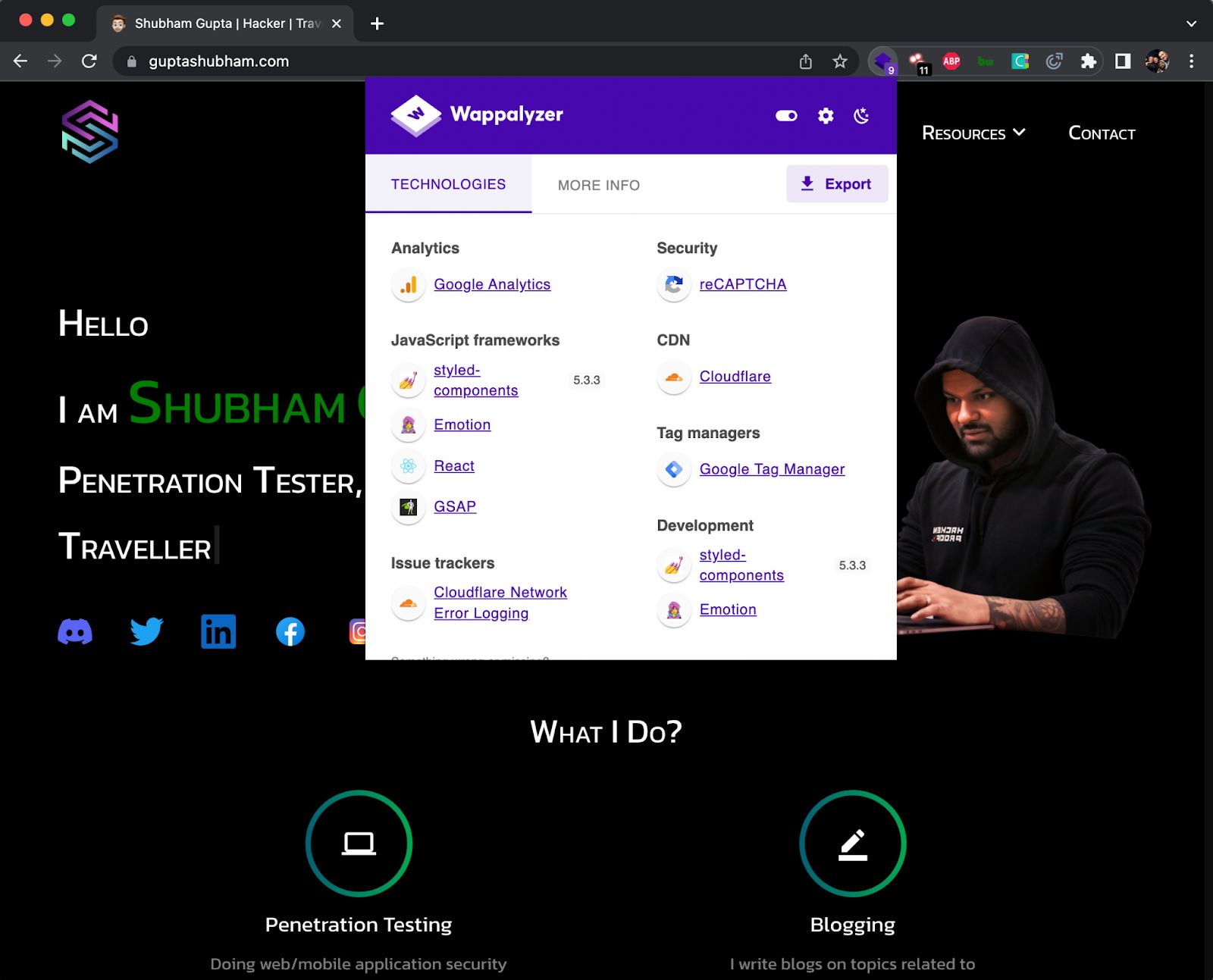Switch to the Technologies tab
Viewport: 1213px width, 980px height.
click(448, 184)
